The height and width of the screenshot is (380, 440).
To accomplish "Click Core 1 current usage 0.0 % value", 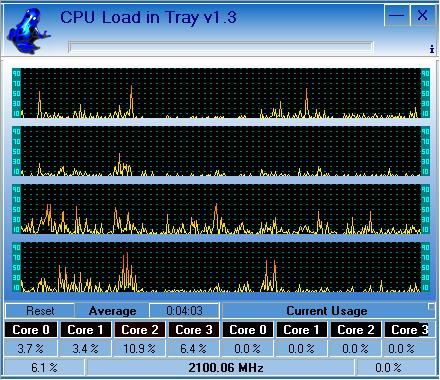I will pos(301,349).
